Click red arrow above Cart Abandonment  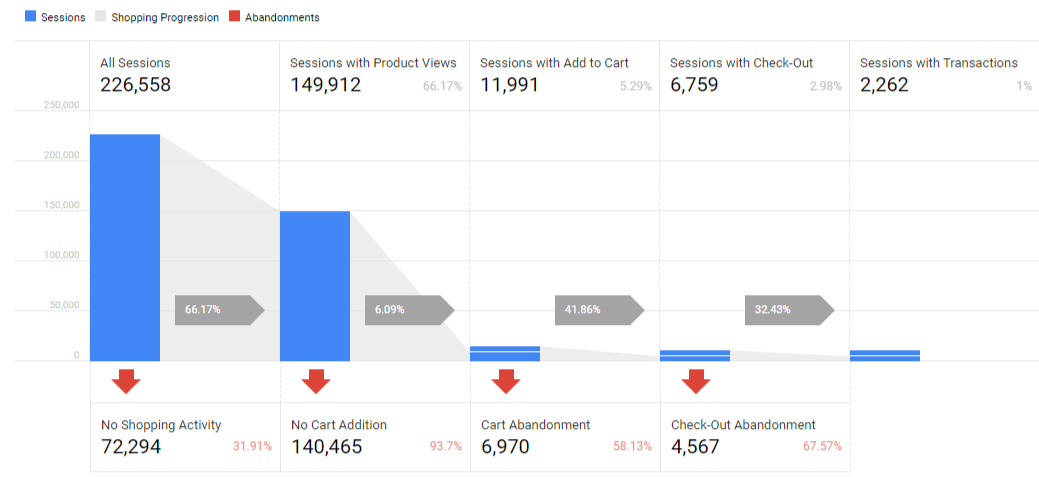pyautogui.click(x=505, y=380)
